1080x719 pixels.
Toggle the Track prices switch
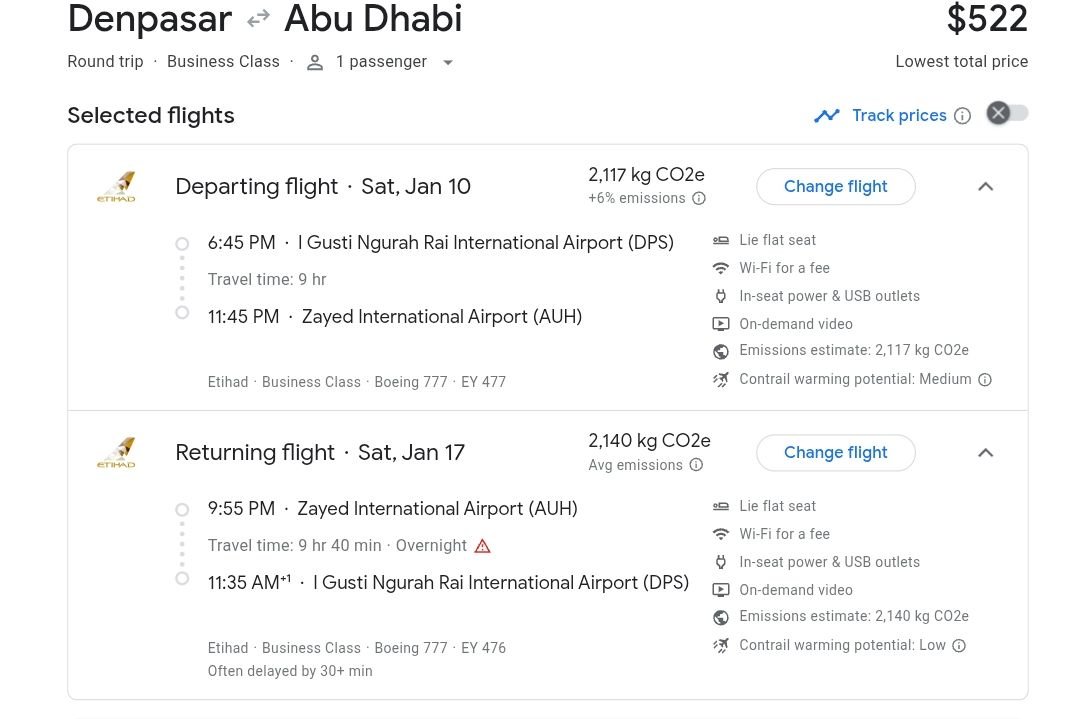(x=1007, y=113)
